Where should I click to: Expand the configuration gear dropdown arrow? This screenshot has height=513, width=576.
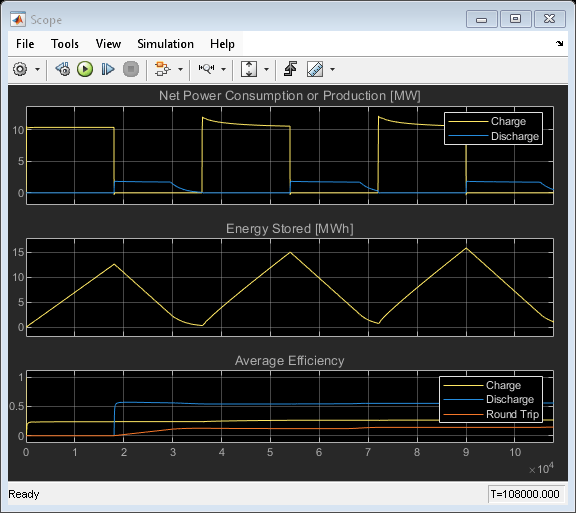tap(37, 69)
